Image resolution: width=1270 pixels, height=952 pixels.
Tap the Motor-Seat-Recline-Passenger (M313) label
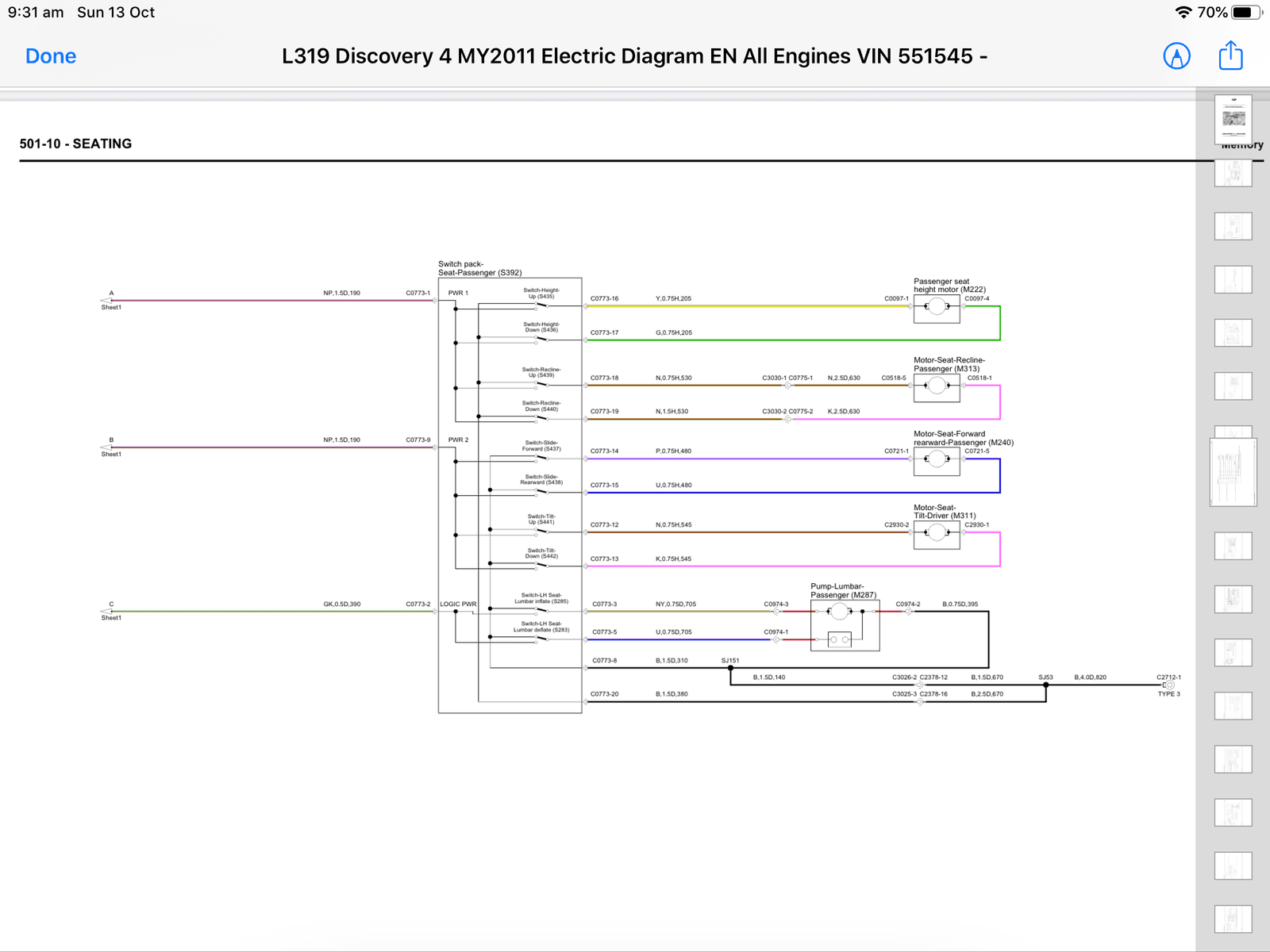(x=949, y=364)
